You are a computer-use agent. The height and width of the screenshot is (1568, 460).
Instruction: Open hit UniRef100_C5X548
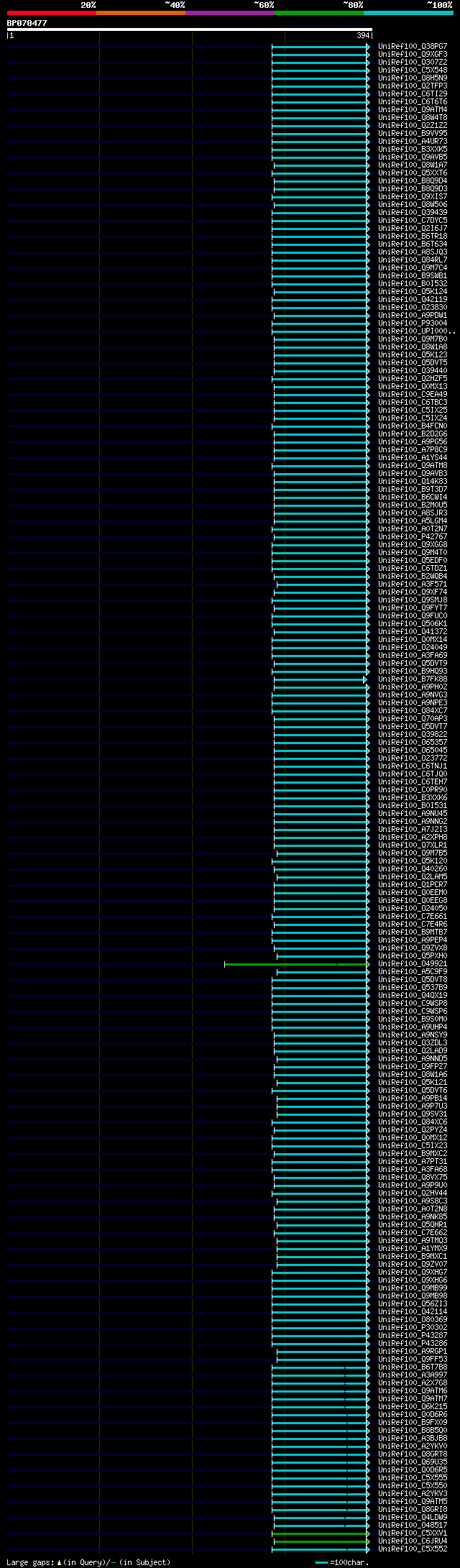click(413, 70)
